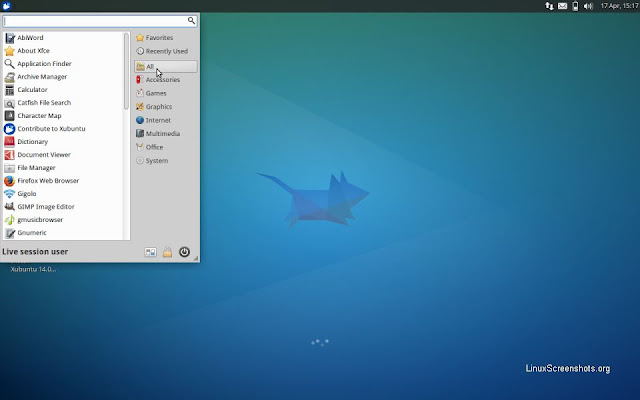Open the System category
The width and height of the screenshot is (640, 400).
pyautogui.click(x=166, y=160)
